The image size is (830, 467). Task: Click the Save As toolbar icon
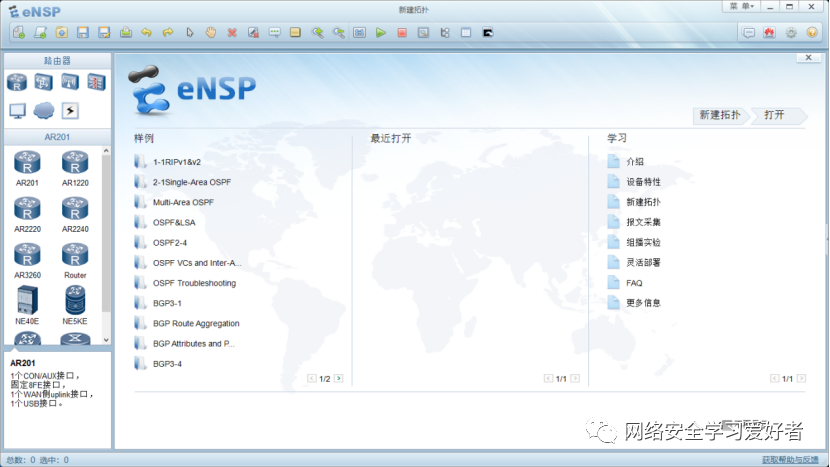pos(104,33)
